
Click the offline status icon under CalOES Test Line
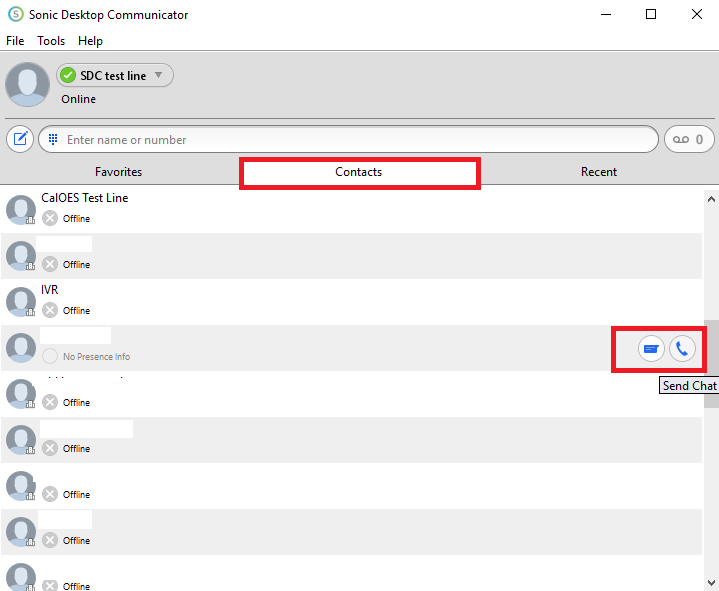[x=50, y=218]
